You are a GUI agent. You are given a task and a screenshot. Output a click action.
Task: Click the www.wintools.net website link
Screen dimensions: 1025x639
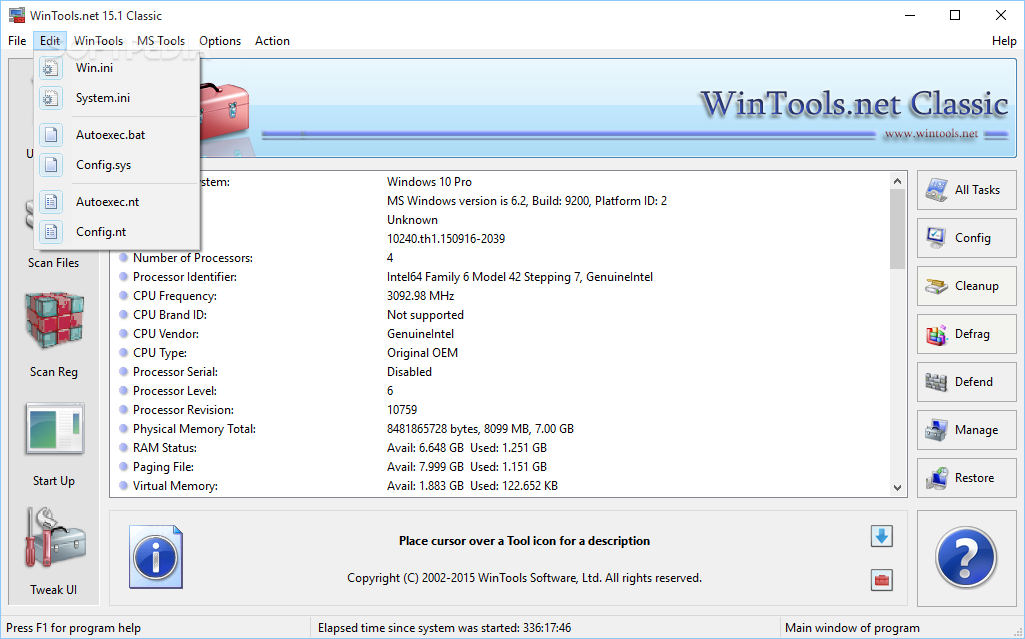(931, 134)
